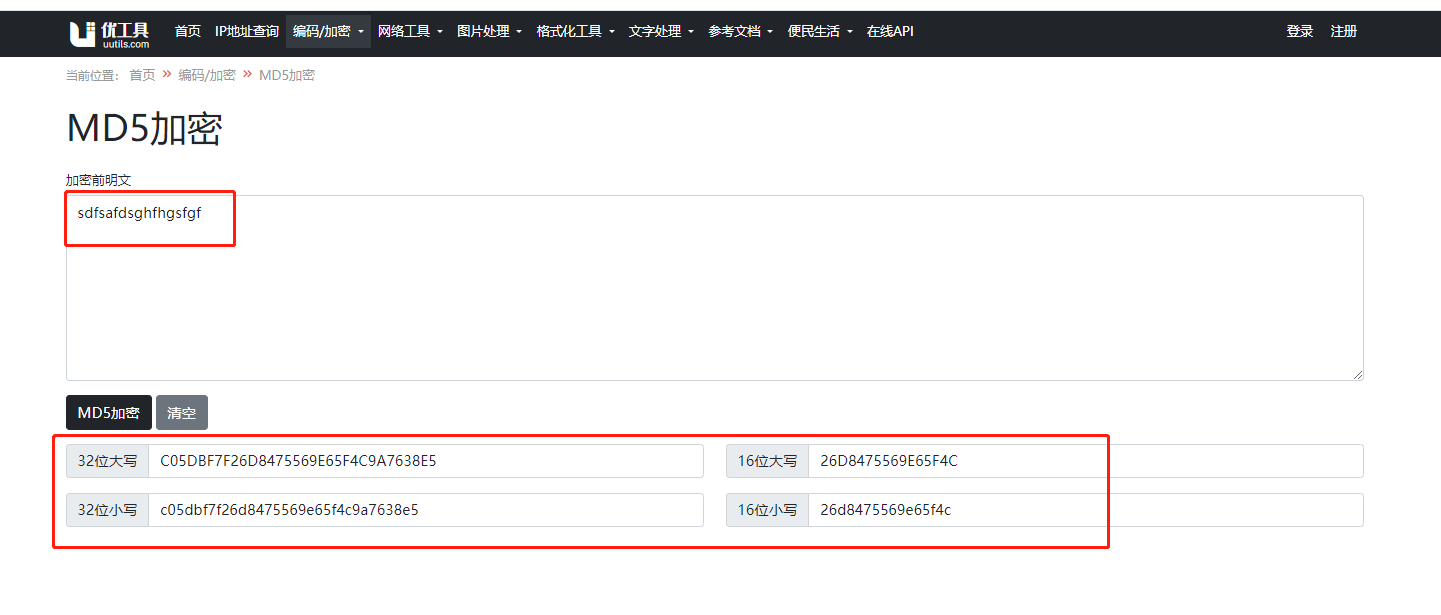This screenshot has width=1441, height=615.
Task: Select the 32位大写 result field
Action: [x=425, y=461]
